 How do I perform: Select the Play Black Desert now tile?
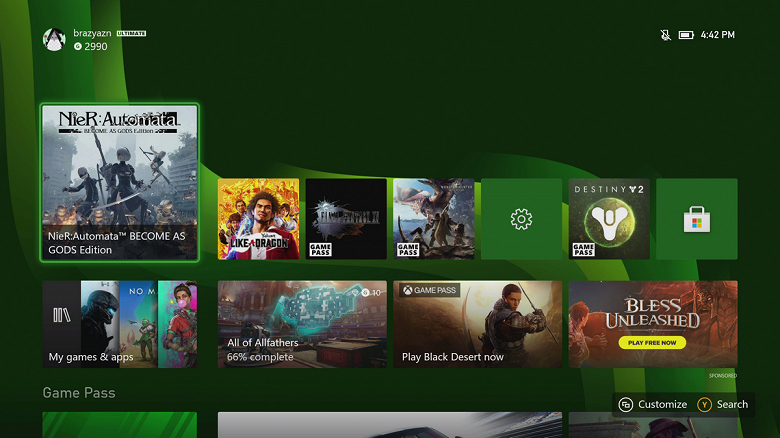coord(477,324)
